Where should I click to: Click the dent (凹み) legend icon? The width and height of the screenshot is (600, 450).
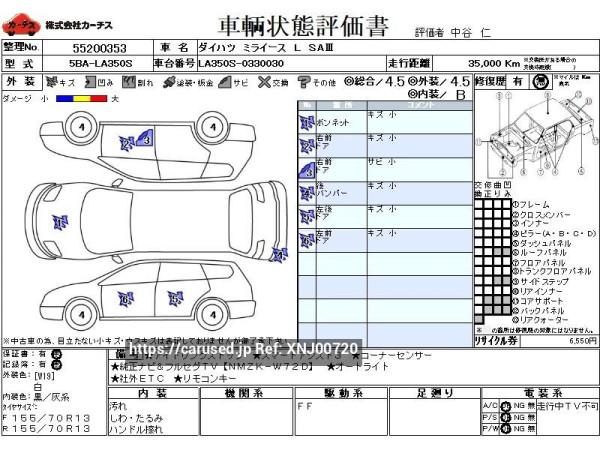(x=90, y=83)
